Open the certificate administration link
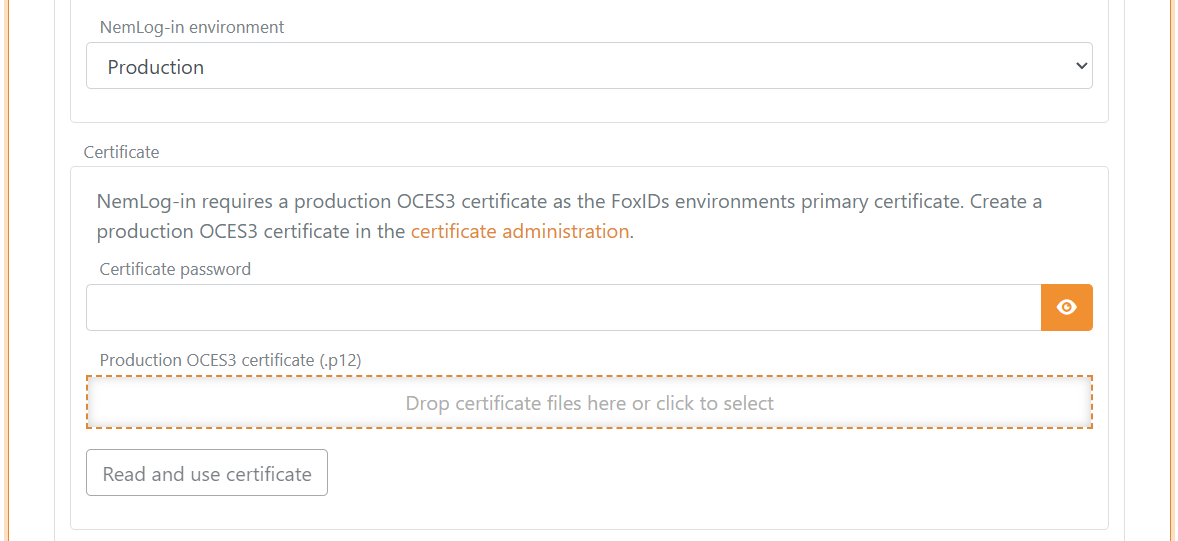 [519, 231]
